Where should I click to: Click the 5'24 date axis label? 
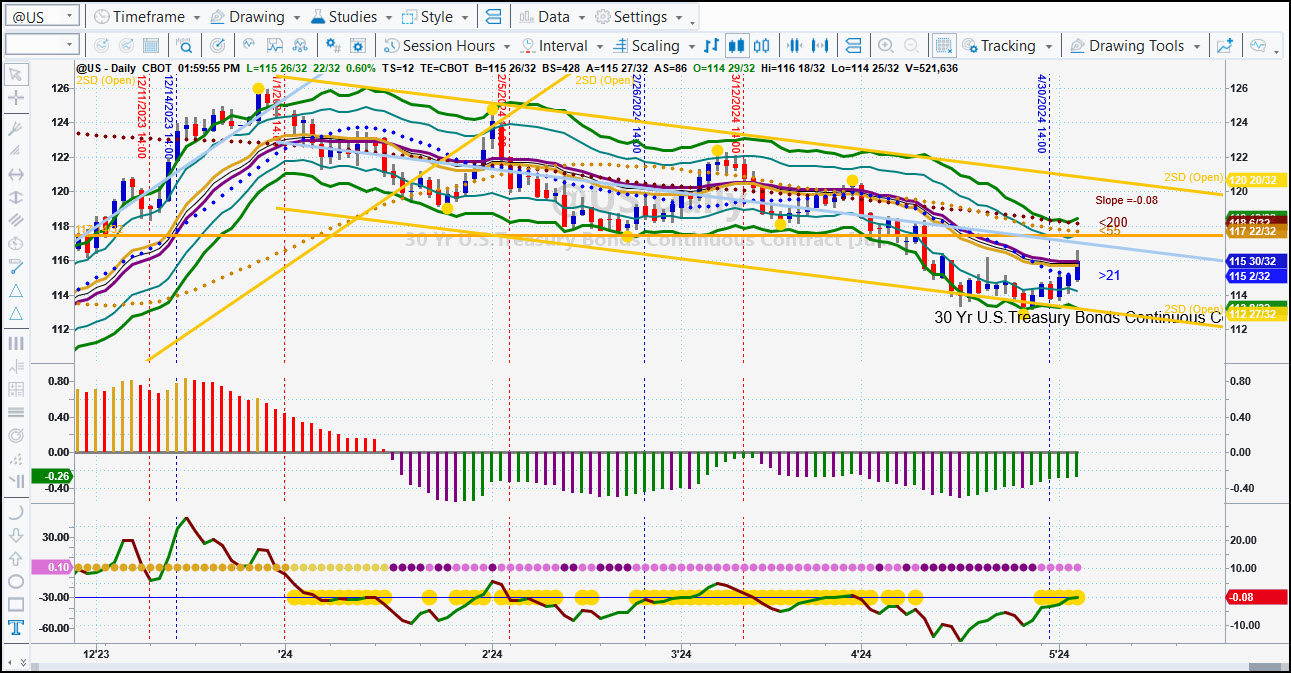(x=1059, y=654)
